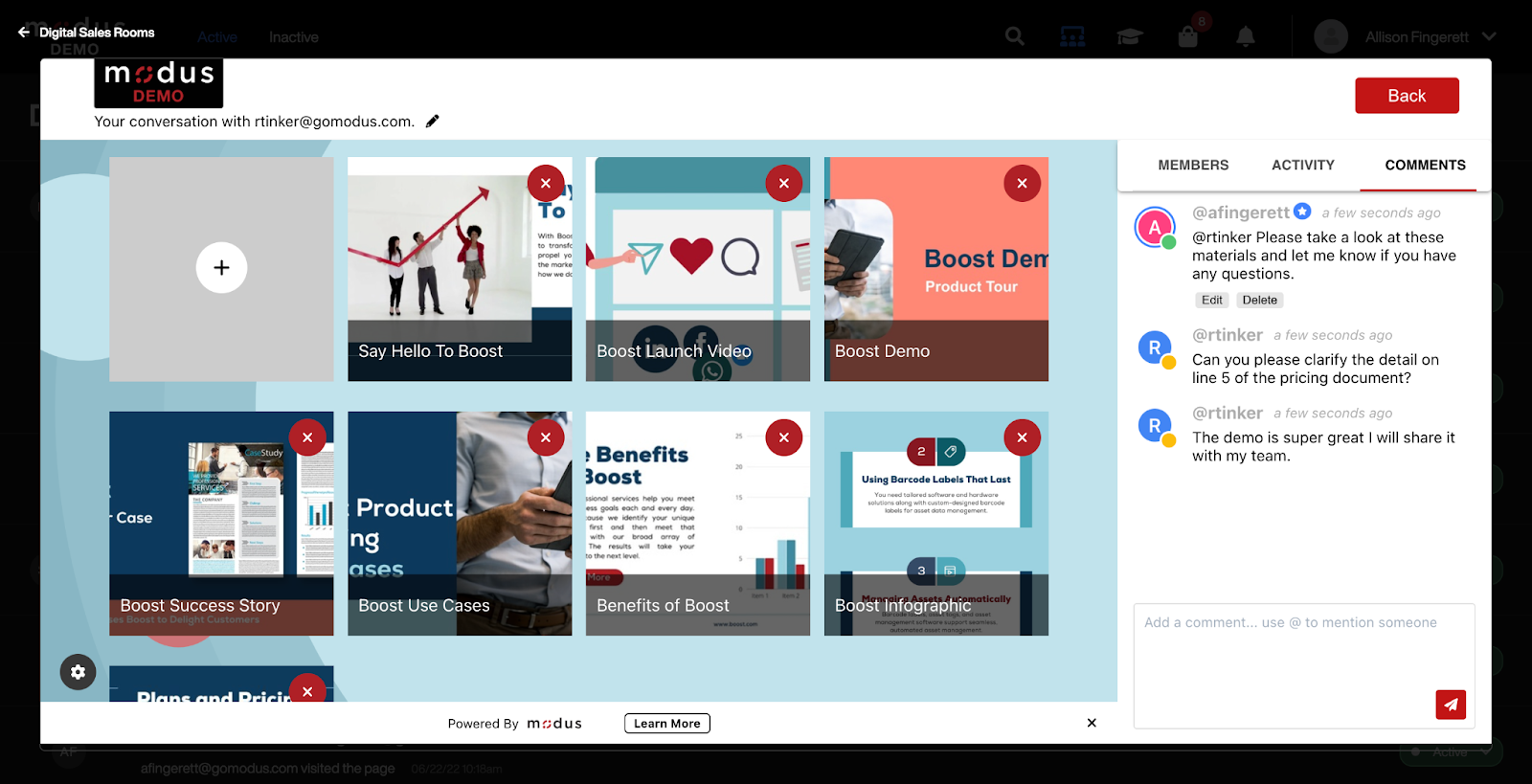The width and height of the screenshot is (1532, 784).
Task: Switch to the Members tab
Action: click(1193, 165)
